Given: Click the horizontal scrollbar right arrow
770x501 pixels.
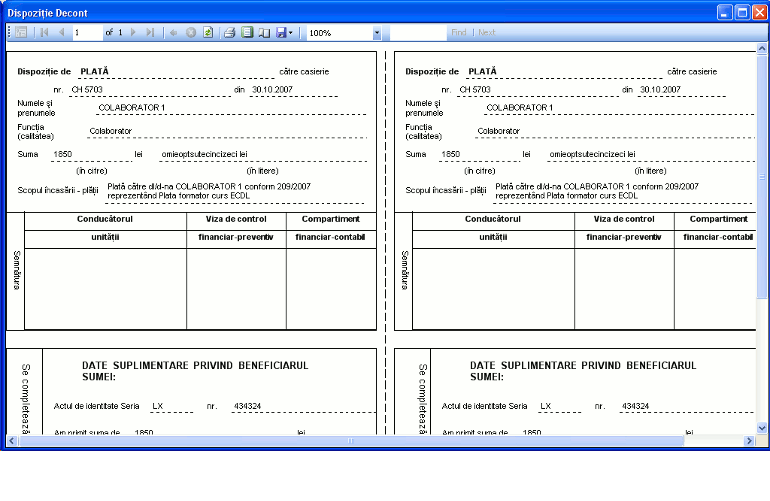Looking at the screenshot, I should click(x=749, y=441).
